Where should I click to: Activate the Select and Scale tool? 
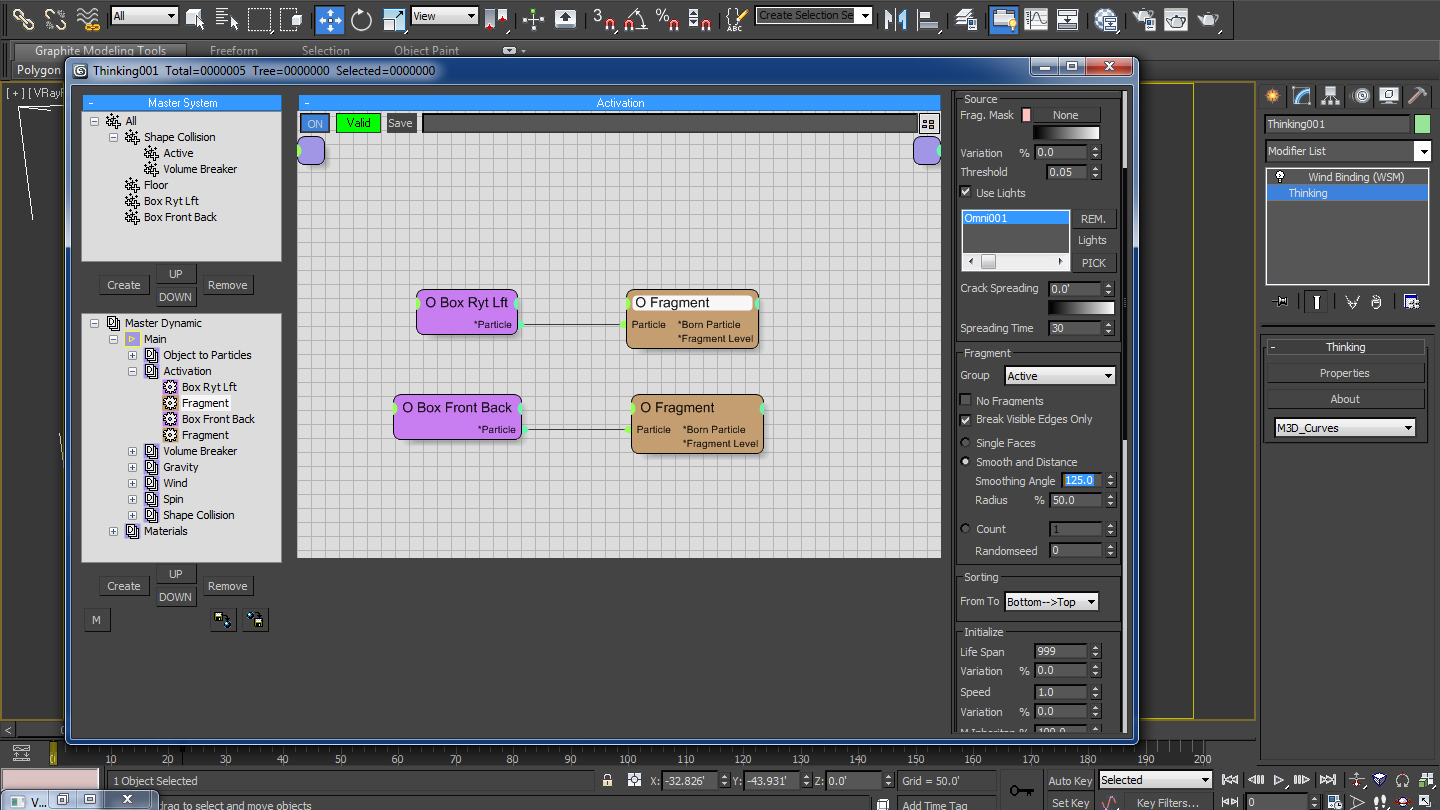tap(394, 18)
